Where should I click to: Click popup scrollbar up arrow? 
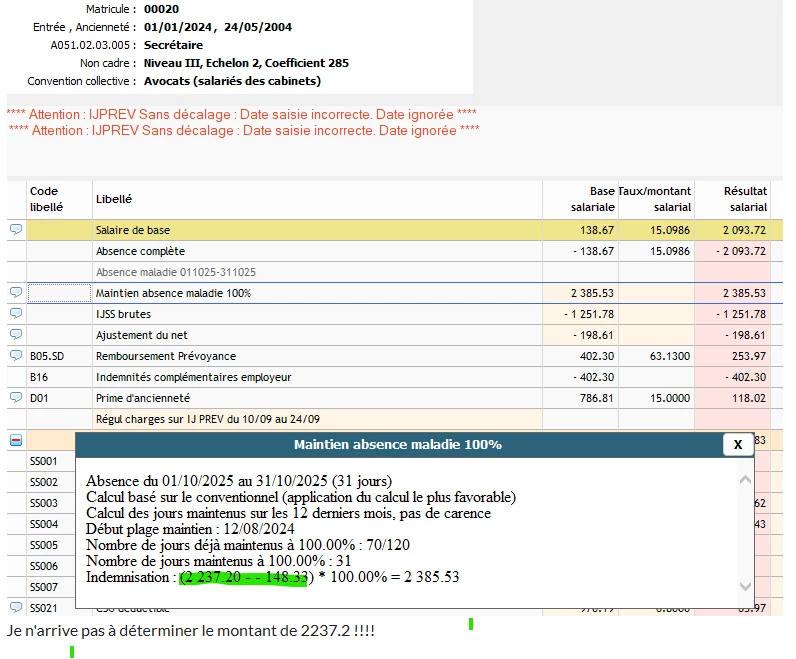[x=745, y=480]
